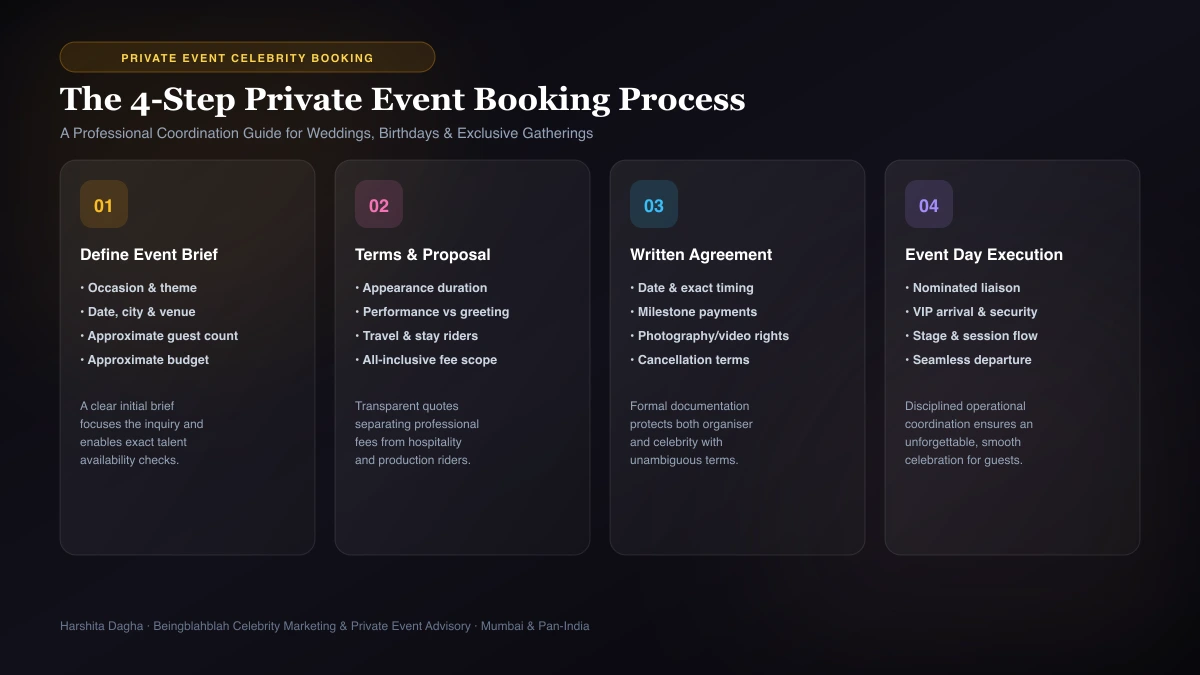The image size is (1200, 675).
Task: Click the 'A clear initial brief' description paragraph
Action: (x=142, y=433)
